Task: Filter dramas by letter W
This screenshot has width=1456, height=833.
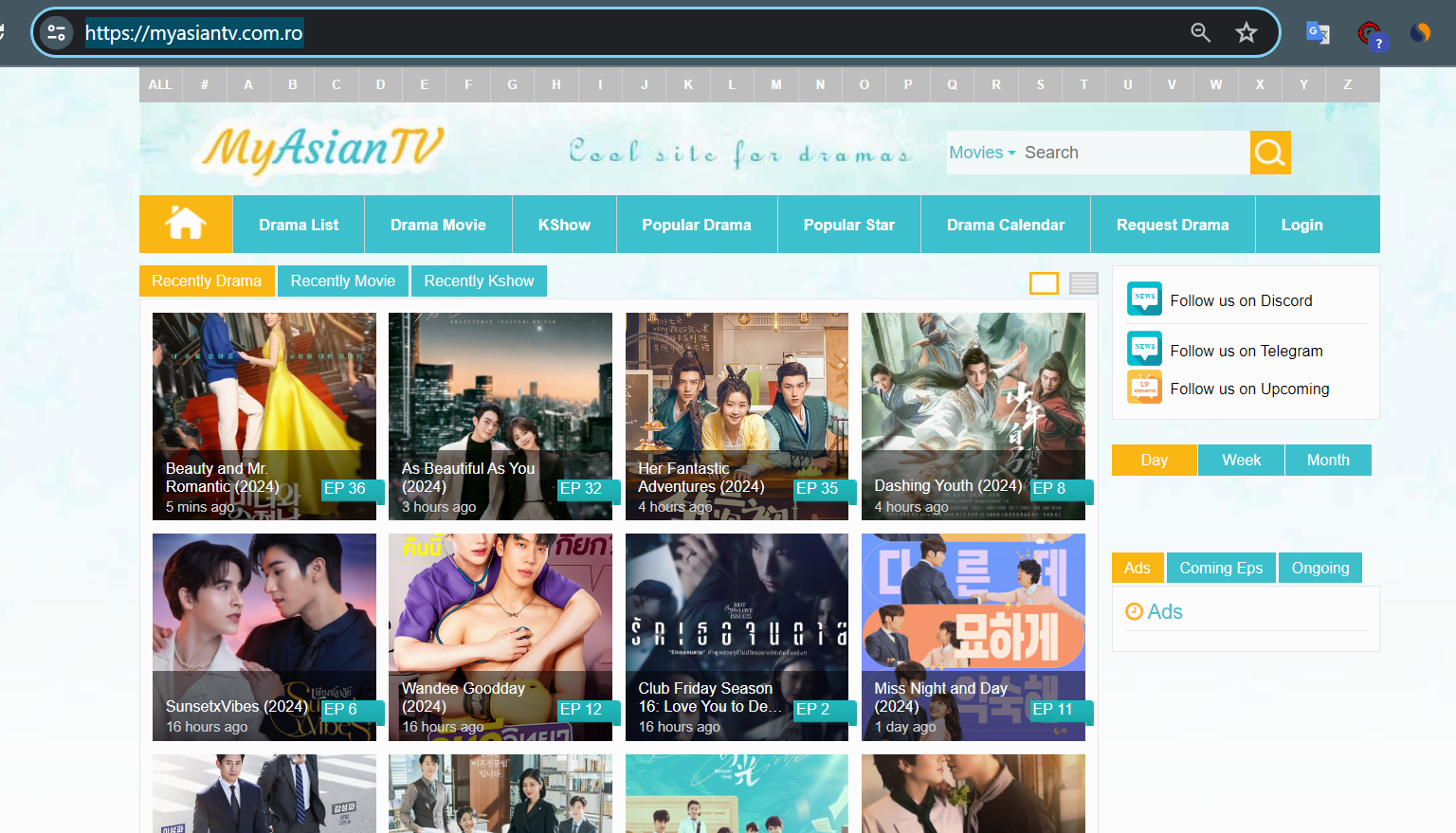Action: [1216, 84]
